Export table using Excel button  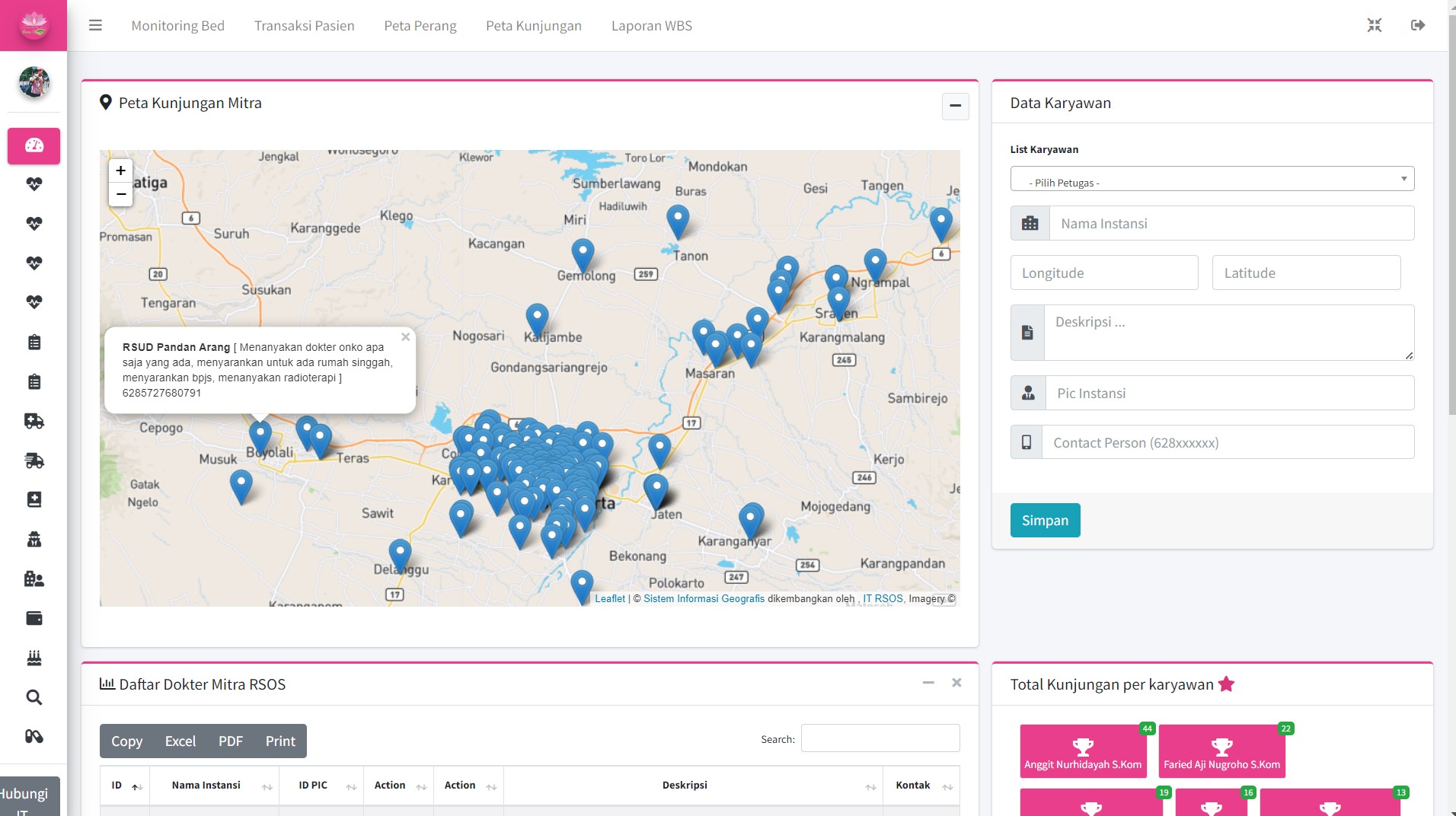[180, 741]
